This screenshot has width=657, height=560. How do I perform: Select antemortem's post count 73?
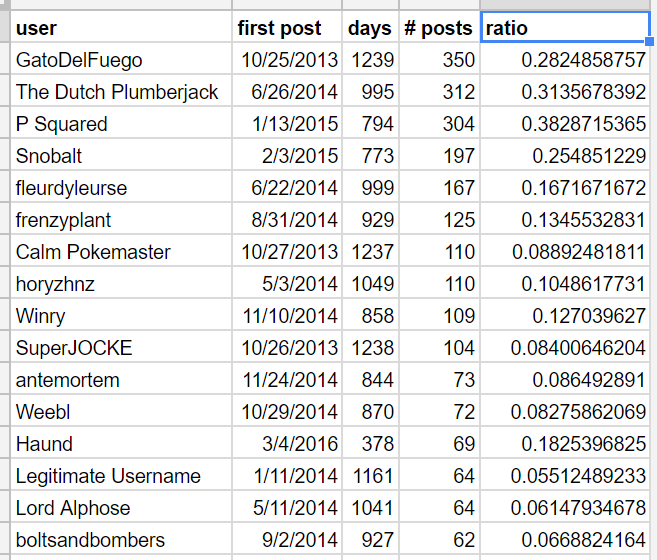click(439, 380)
